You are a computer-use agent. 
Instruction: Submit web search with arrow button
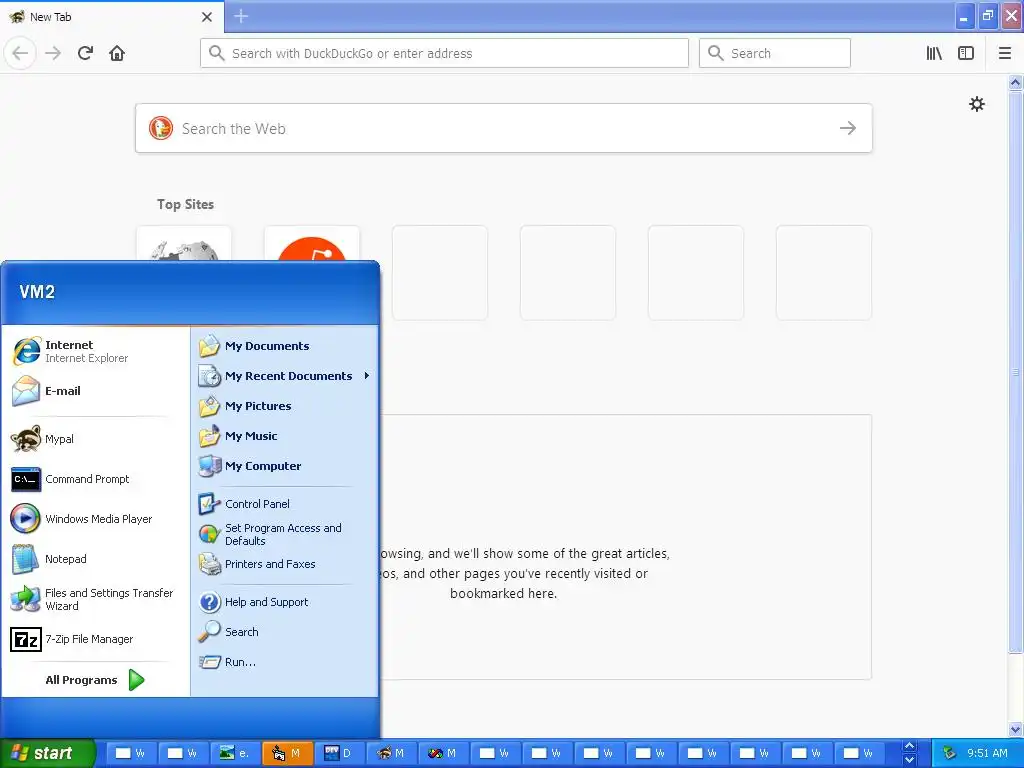coord(848,128)
